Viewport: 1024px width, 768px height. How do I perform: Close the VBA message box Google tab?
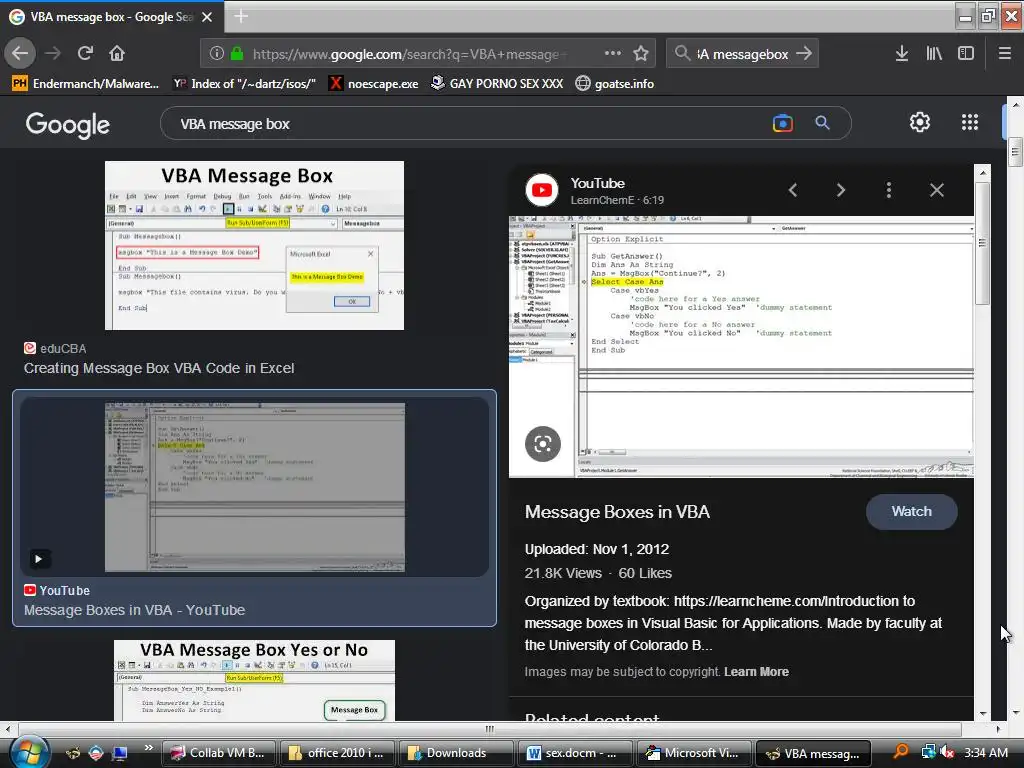click(207, 17)
